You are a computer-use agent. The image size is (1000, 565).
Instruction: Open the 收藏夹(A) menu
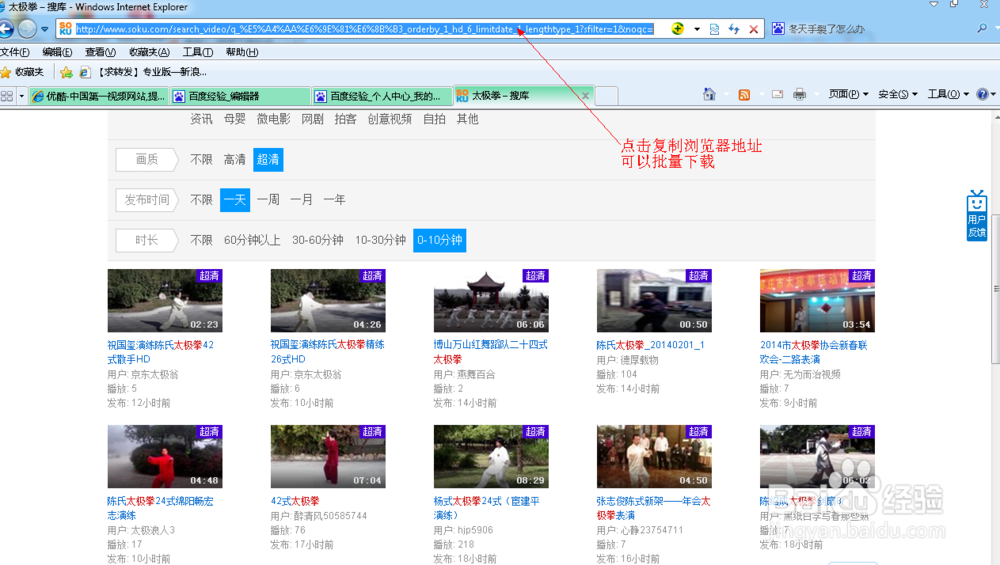[x=149, y=52]
